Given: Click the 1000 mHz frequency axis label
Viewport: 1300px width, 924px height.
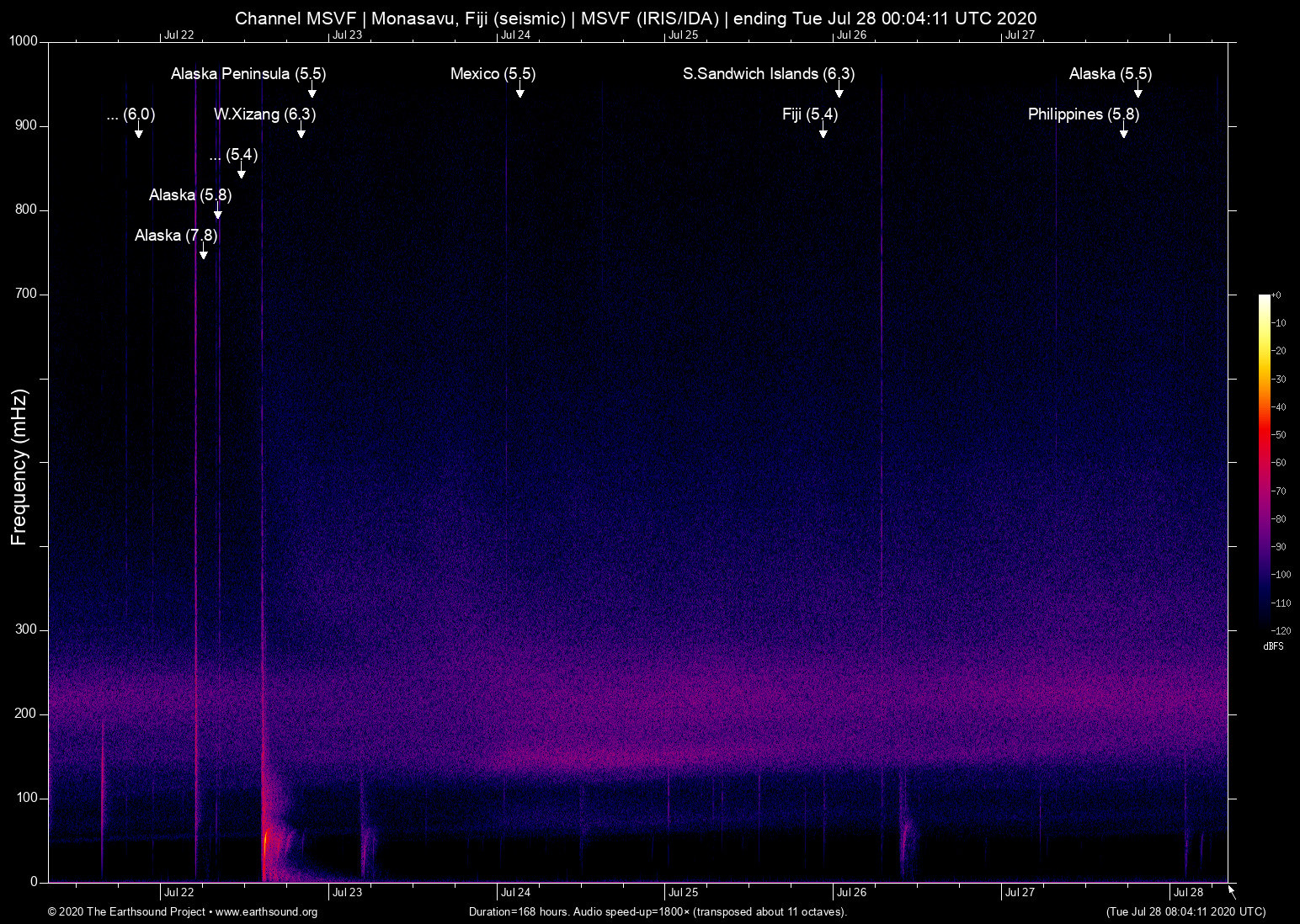Looking at the screenshot, I should (x=24, y=41).
